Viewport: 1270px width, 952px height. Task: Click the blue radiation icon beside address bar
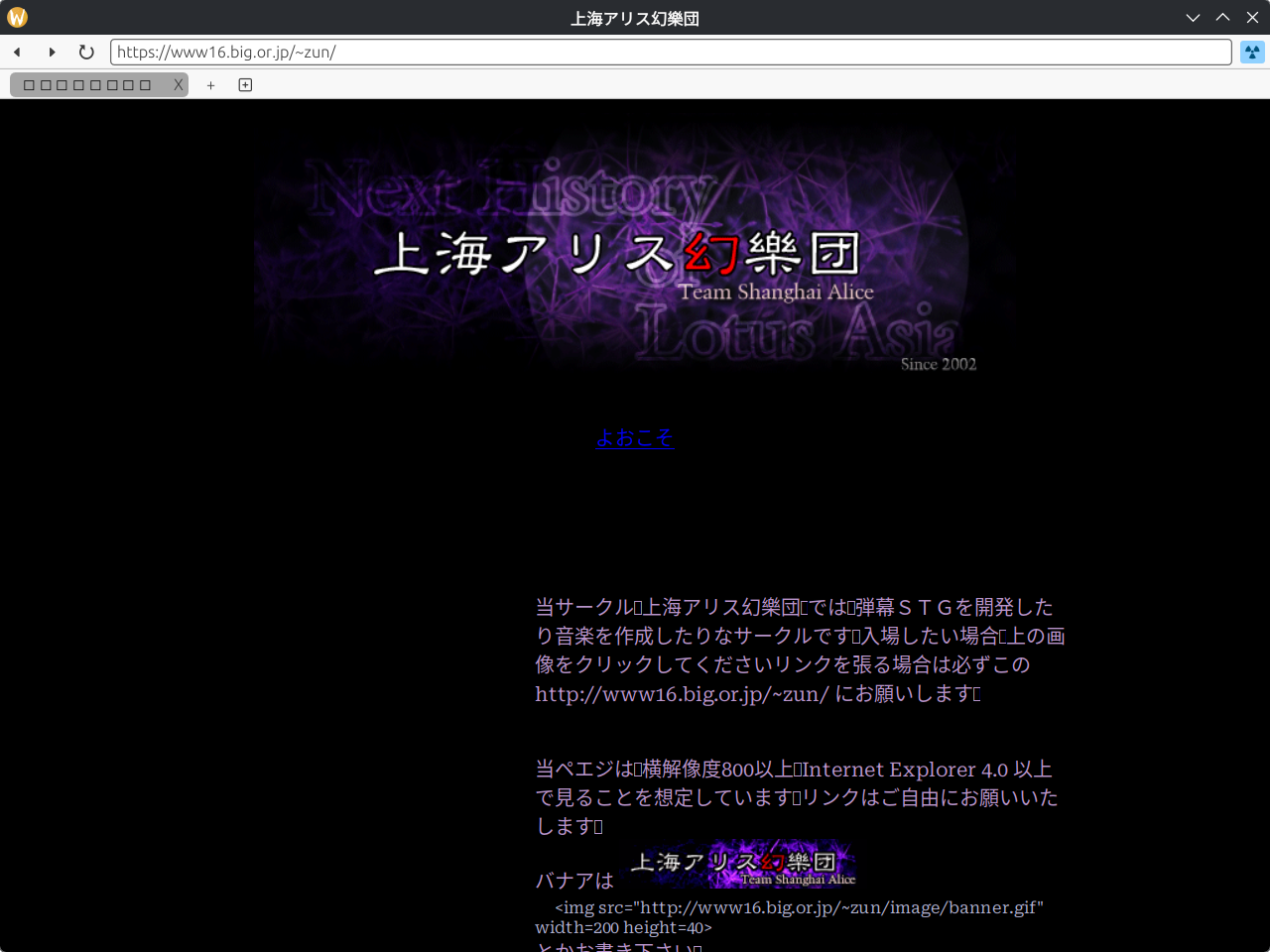coord(1252,52)
